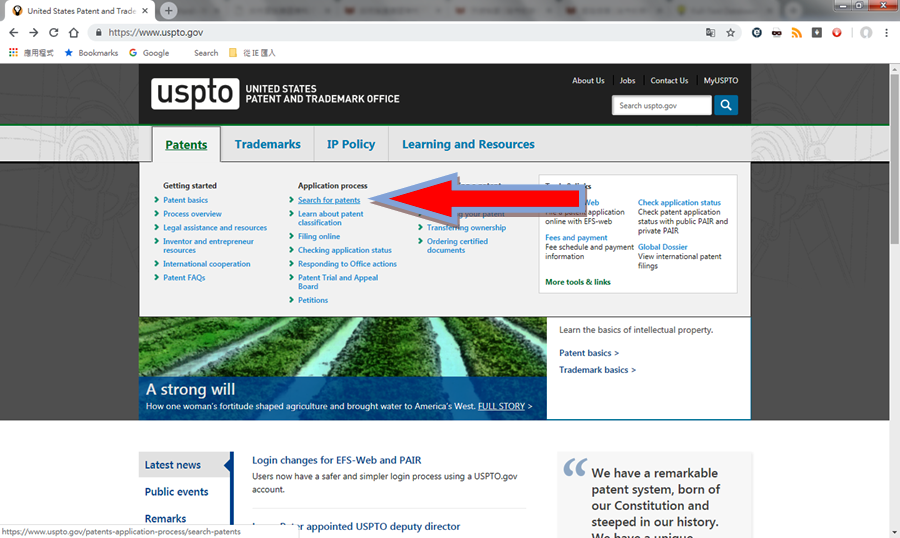Open Fees and payment link
The height and width of the screenshot is (538, 900).
(576, 237)
